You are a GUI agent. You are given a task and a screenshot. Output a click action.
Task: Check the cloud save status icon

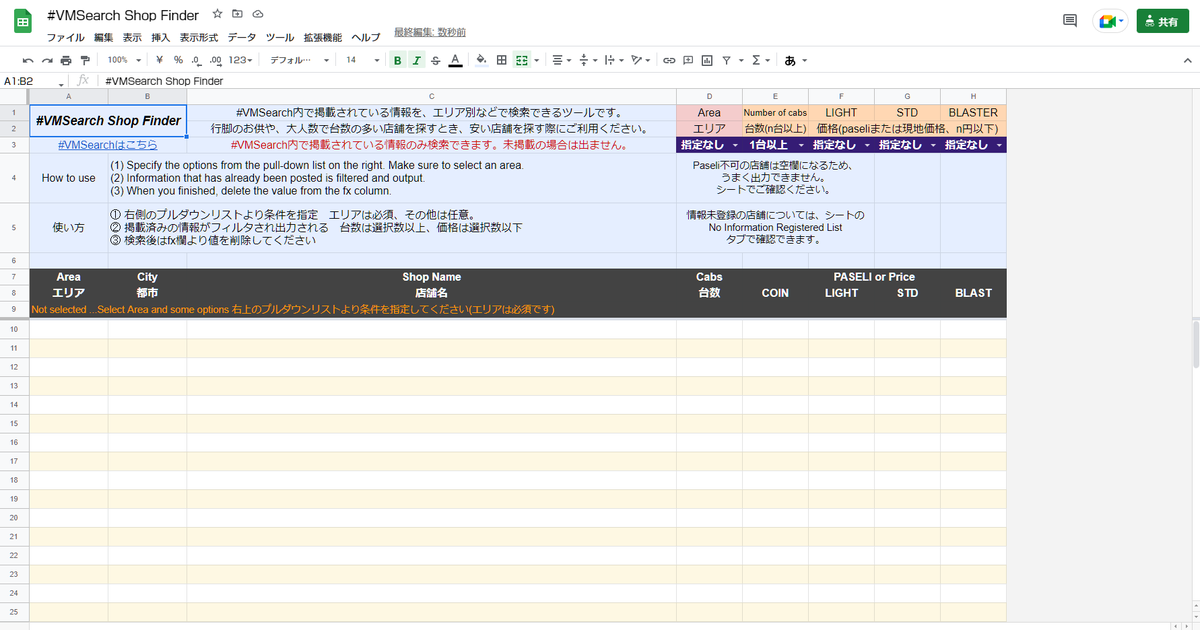click(x=257, y=15)
